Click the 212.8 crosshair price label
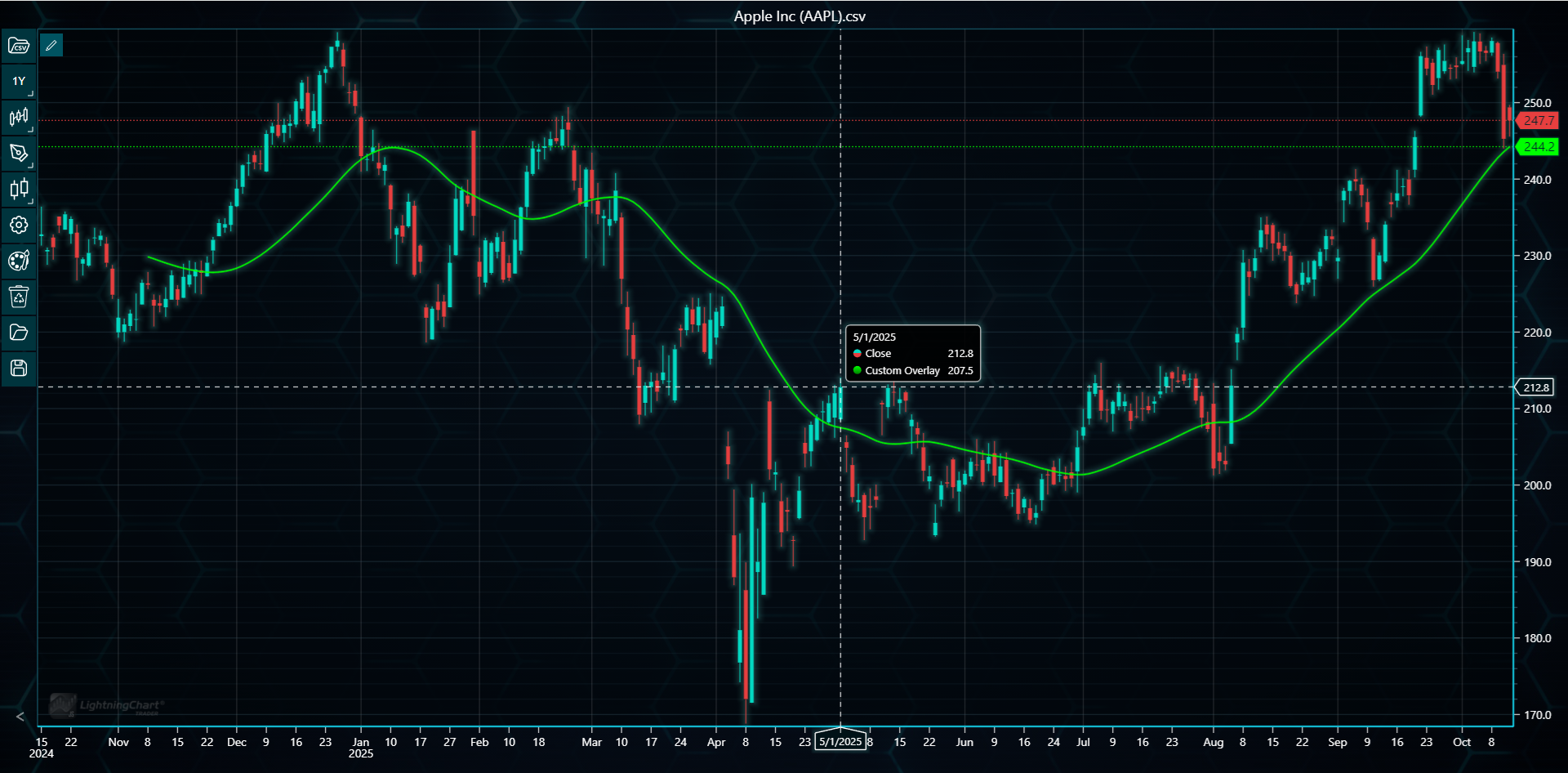This screenshot has width=1568, height=773. (x=1535, y=387)
